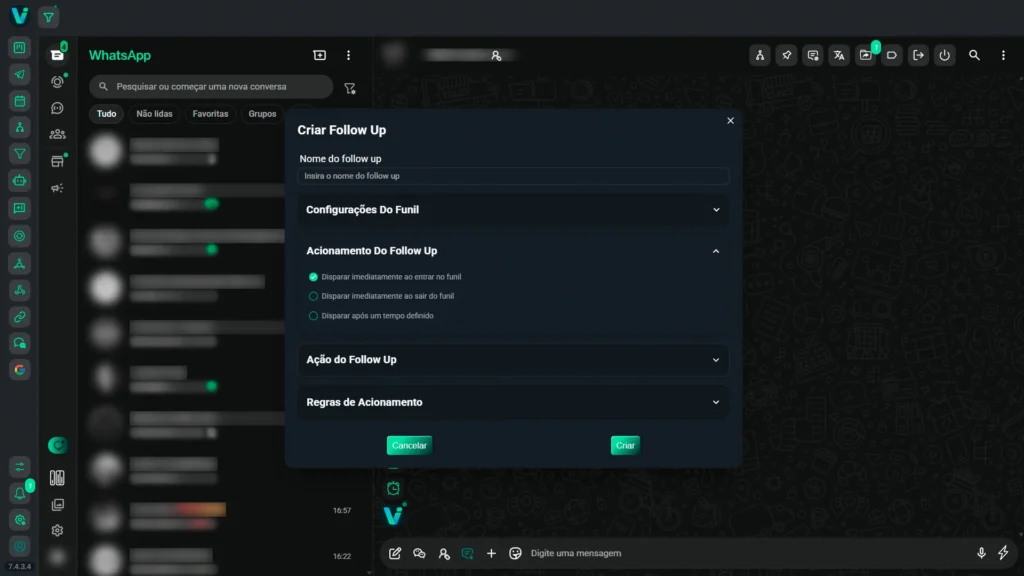
Task: Switch to the Favoritas filter tab
Action: (x=210, y=114)
